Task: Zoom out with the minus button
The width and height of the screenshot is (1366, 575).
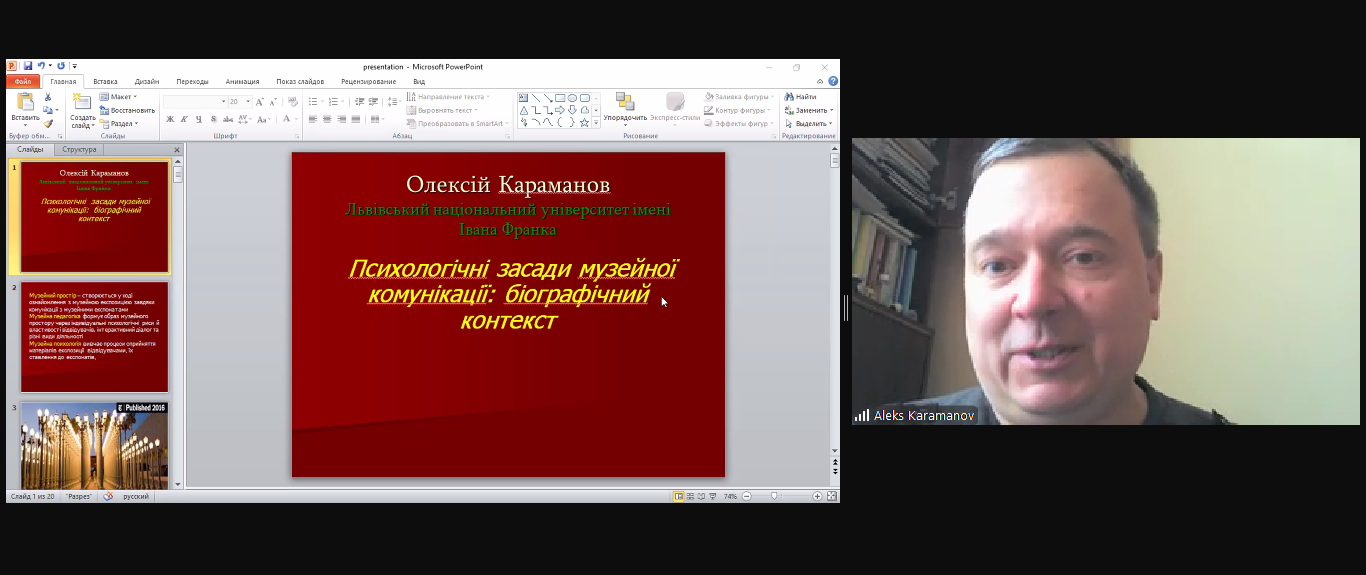Action: (746, 496)
